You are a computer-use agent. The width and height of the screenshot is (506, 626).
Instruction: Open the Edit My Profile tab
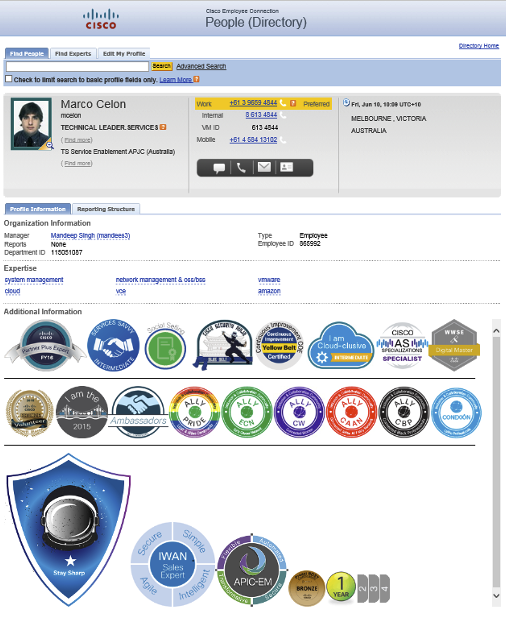[124, 53]
